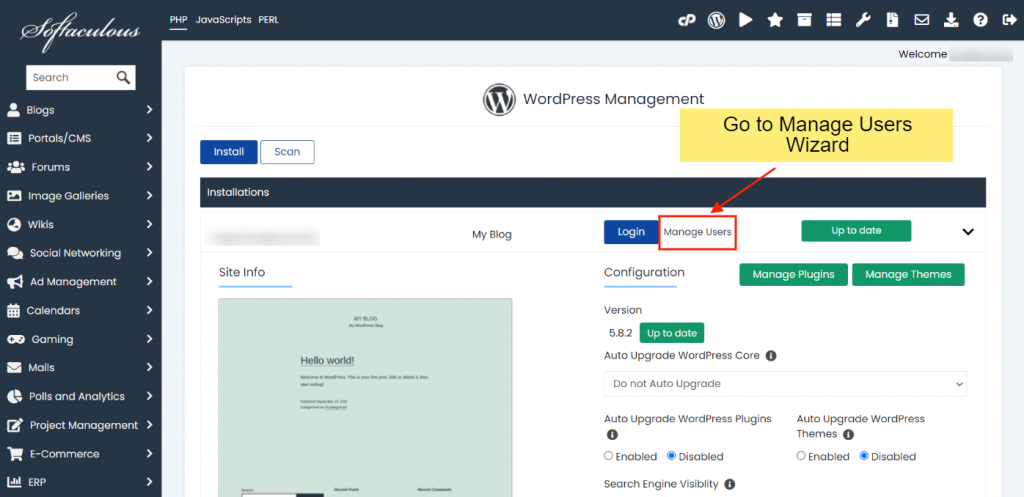Expand the Image Galleries category arrow

(x=150, y=196)
